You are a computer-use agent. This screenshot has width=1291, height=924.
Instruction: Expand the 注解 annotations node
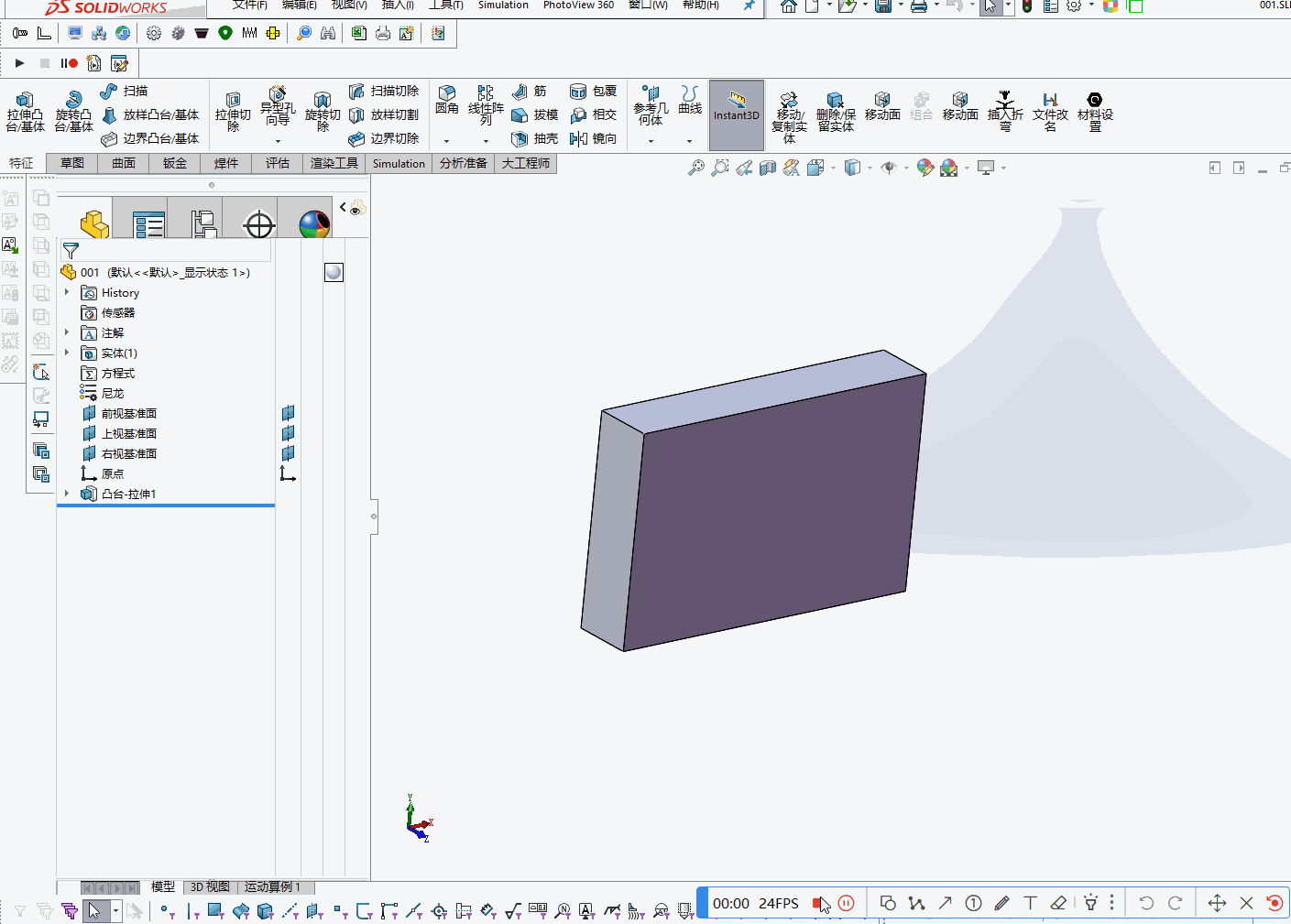coord(67,333)
